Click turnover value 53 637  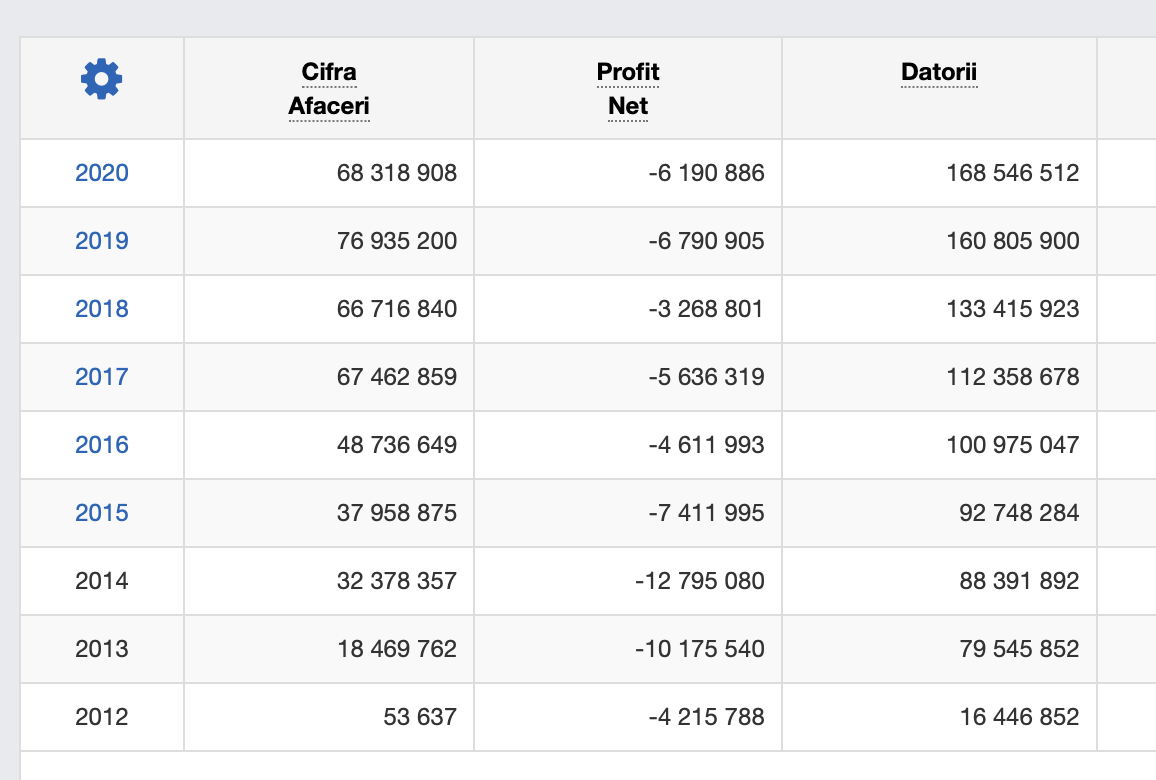(x=420, y=717)
